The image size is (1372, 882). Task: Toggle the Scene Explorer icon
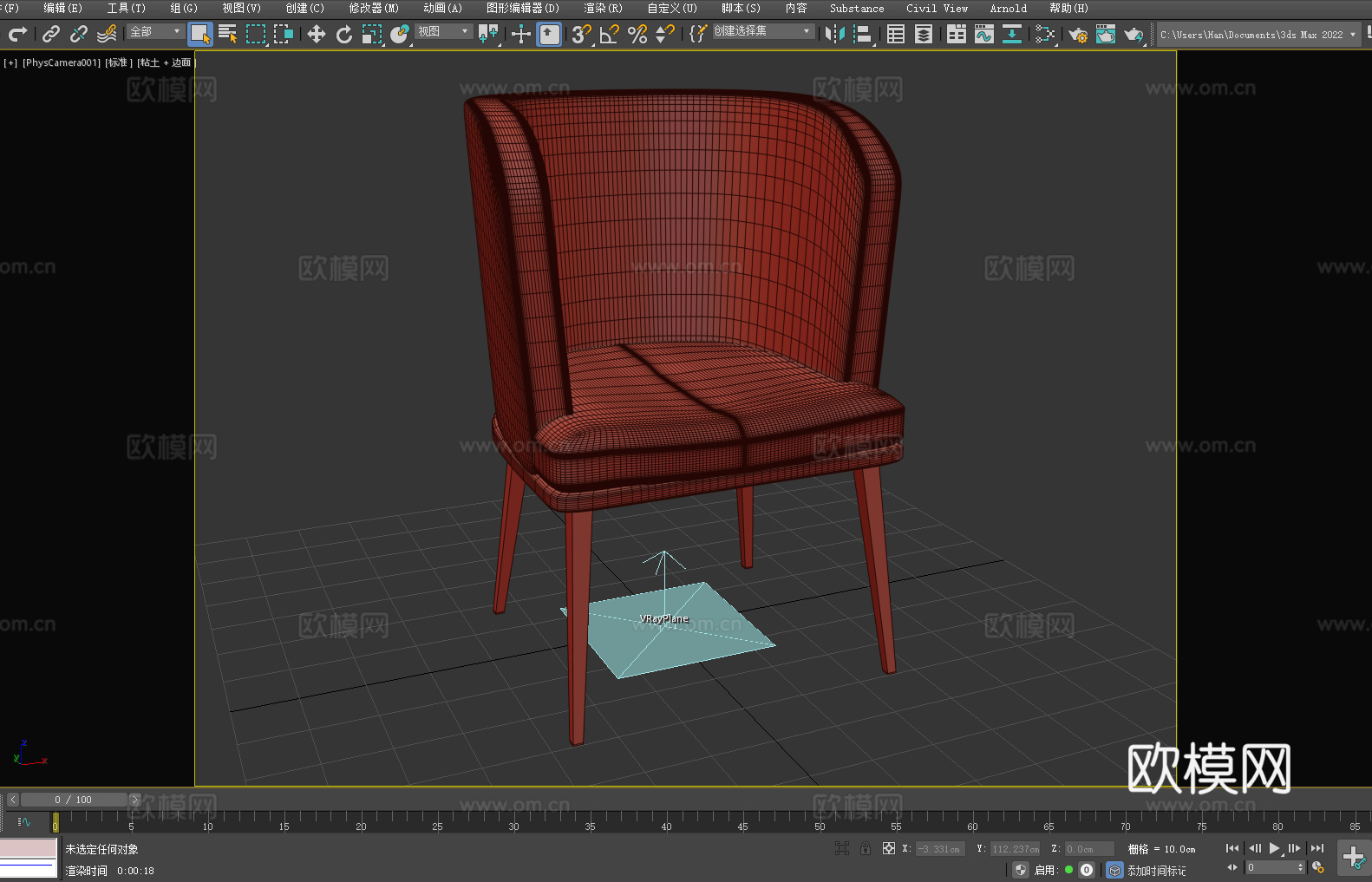[x=896, y=34]
